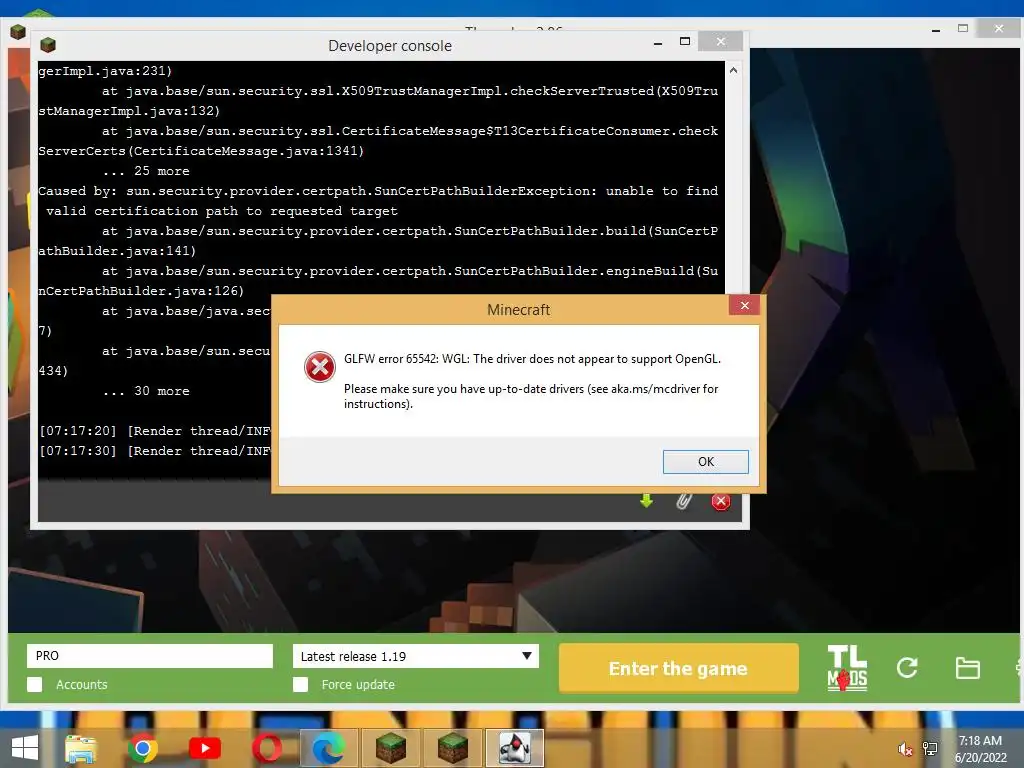The width and height of the screenshot is (1024, 768).
Task: Focus the username field containing PRO
Action: tap(150, 656)
